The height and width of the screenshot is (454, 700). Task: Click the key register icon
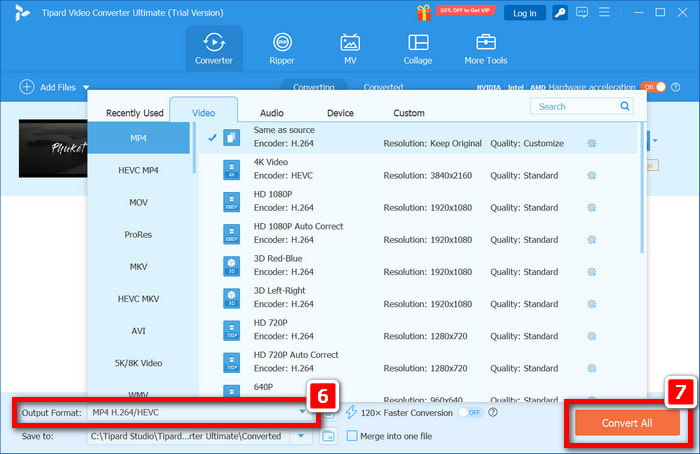560,12
